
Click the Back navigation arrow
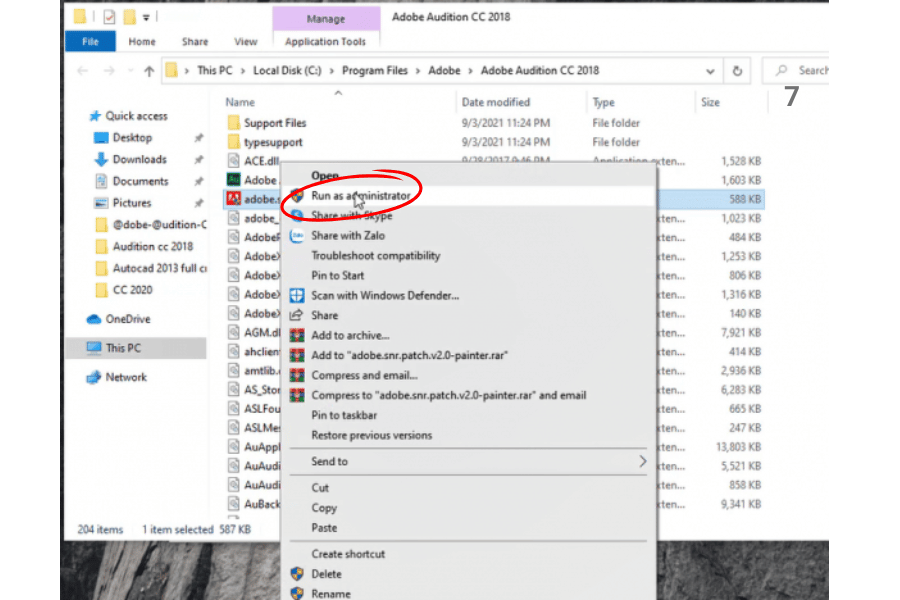point(83,71)
